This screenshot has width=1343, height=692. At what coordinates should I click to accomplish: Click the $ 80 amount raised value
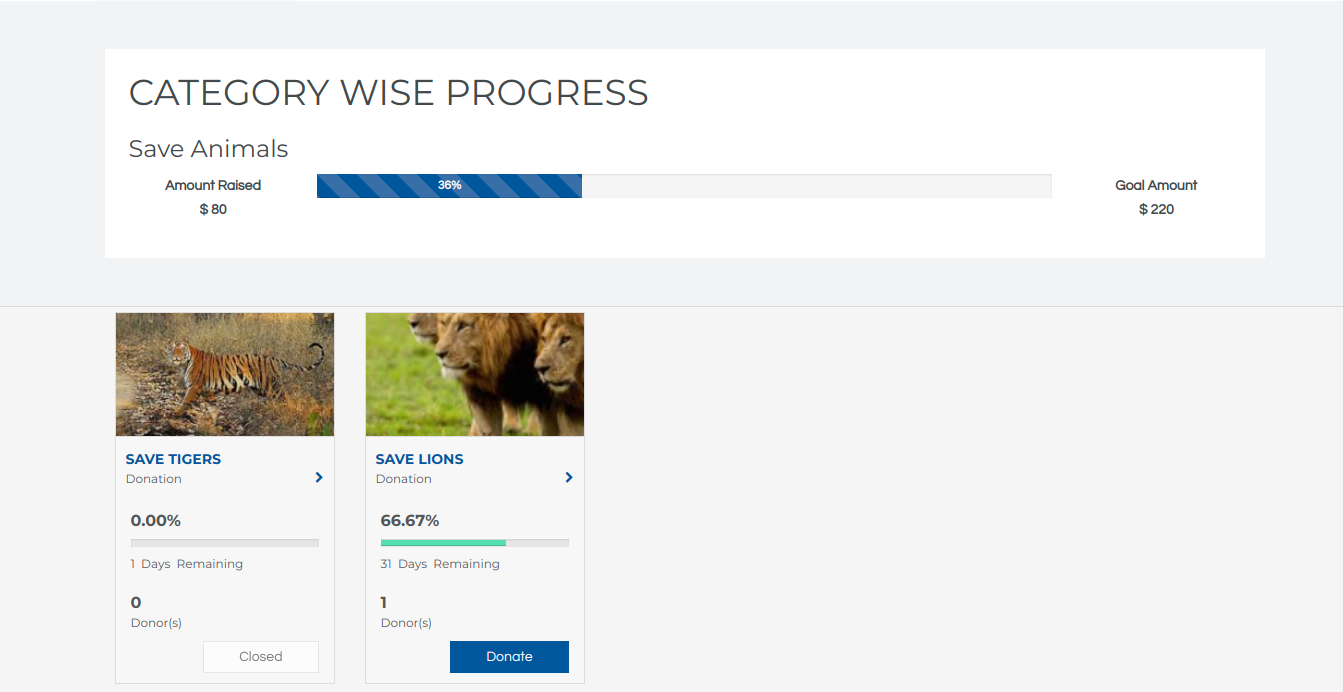[213, 209]
